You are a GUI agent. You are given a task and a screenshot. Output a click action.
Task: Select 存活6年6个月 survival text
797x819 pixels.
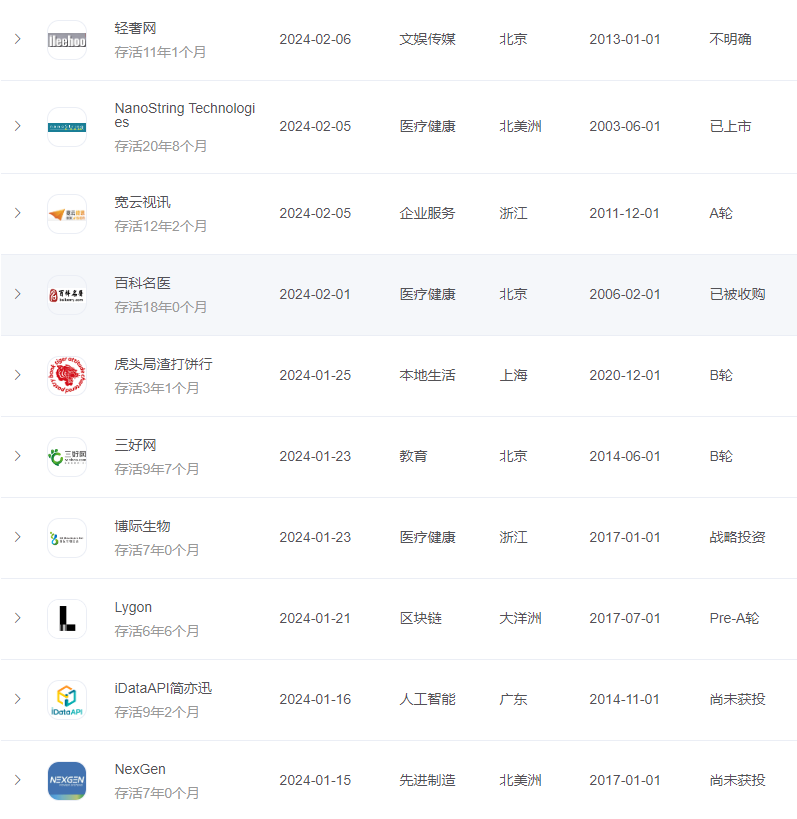(157, 631)
